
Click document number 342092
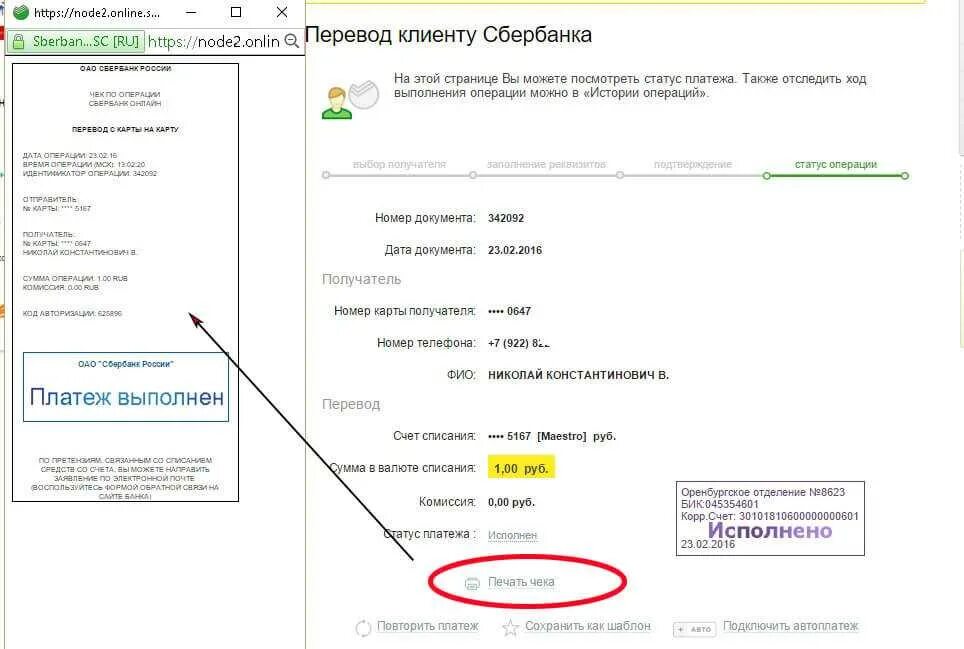pos(506,218)
